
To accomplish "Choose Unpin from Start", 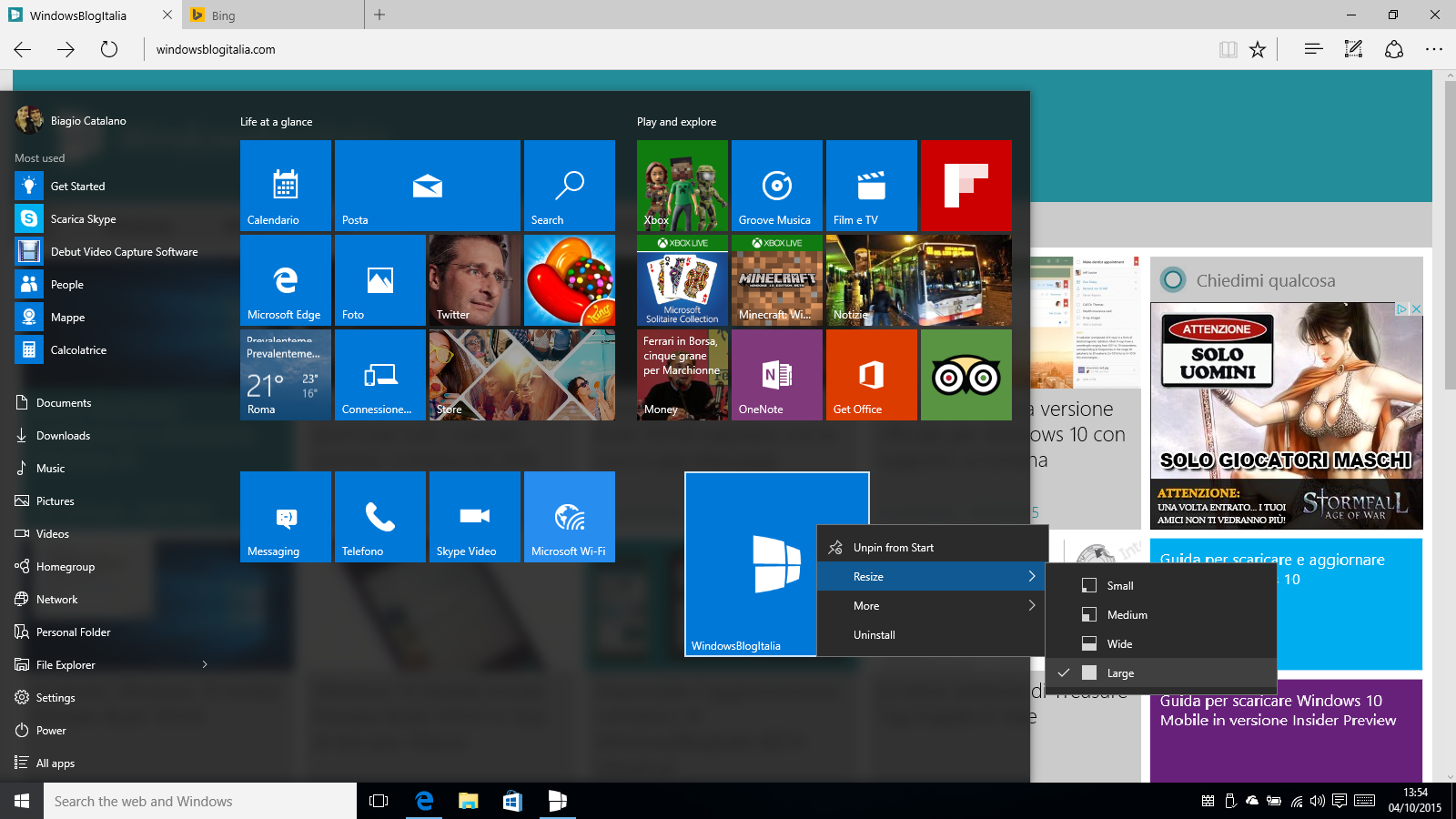I will click(x=931, y=548).
